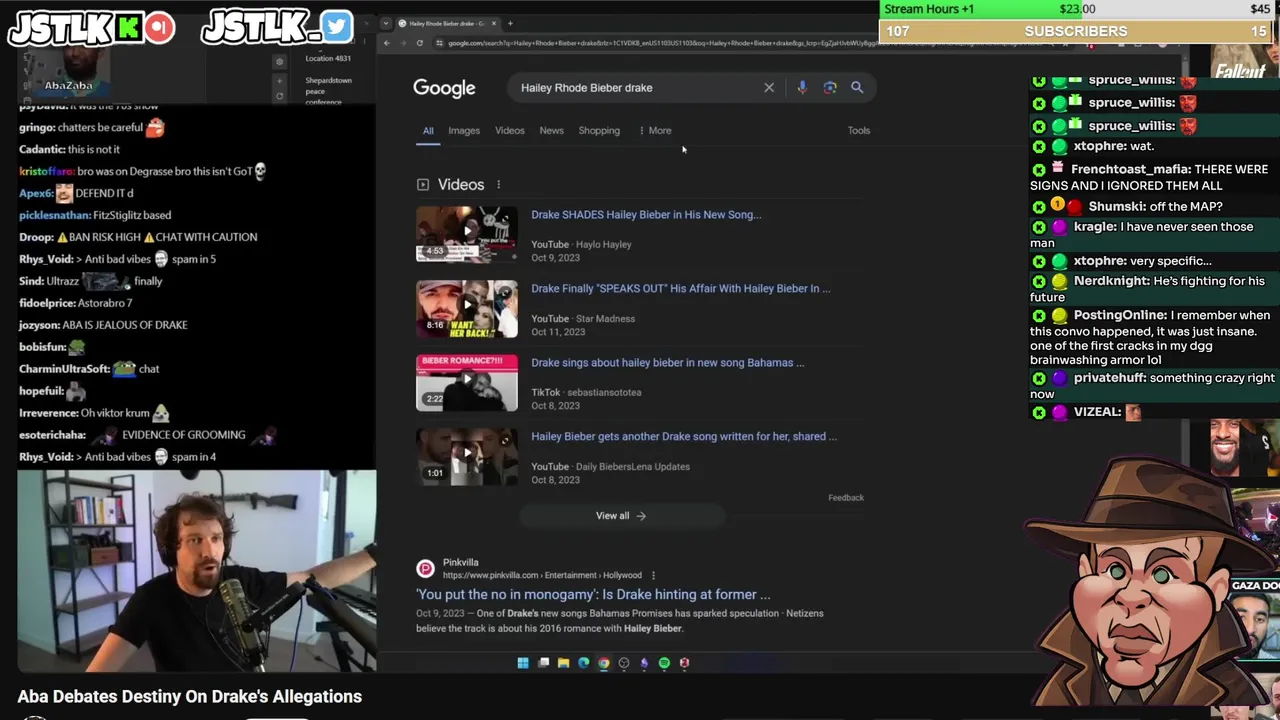
Task: Open Spotify from the taskbar
Action: point(664,663)
